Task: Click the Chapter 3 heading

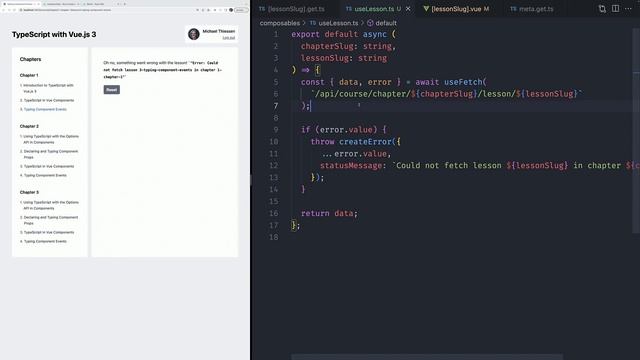Action: point(29,192)
